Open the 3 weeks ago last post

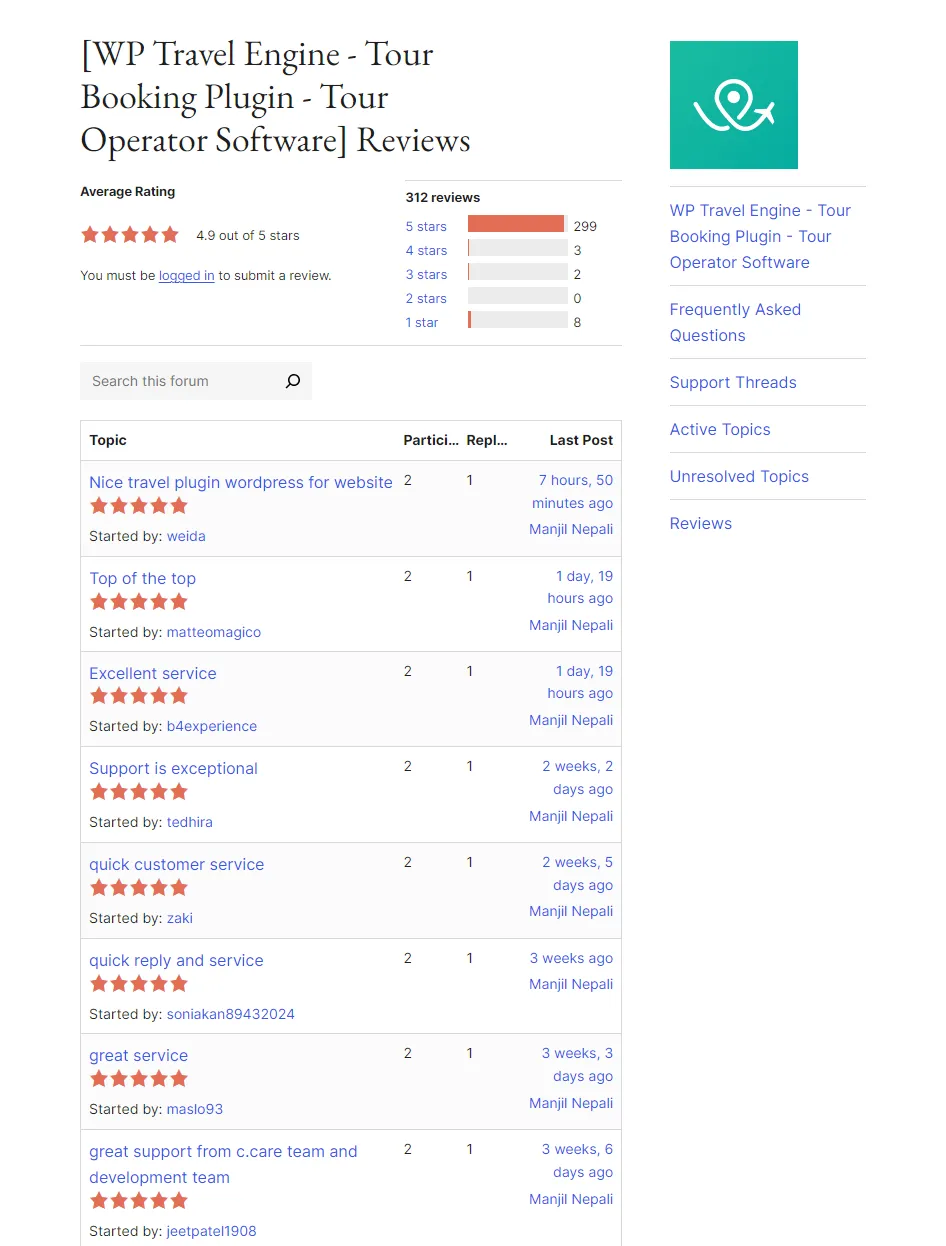click(571, 958)
